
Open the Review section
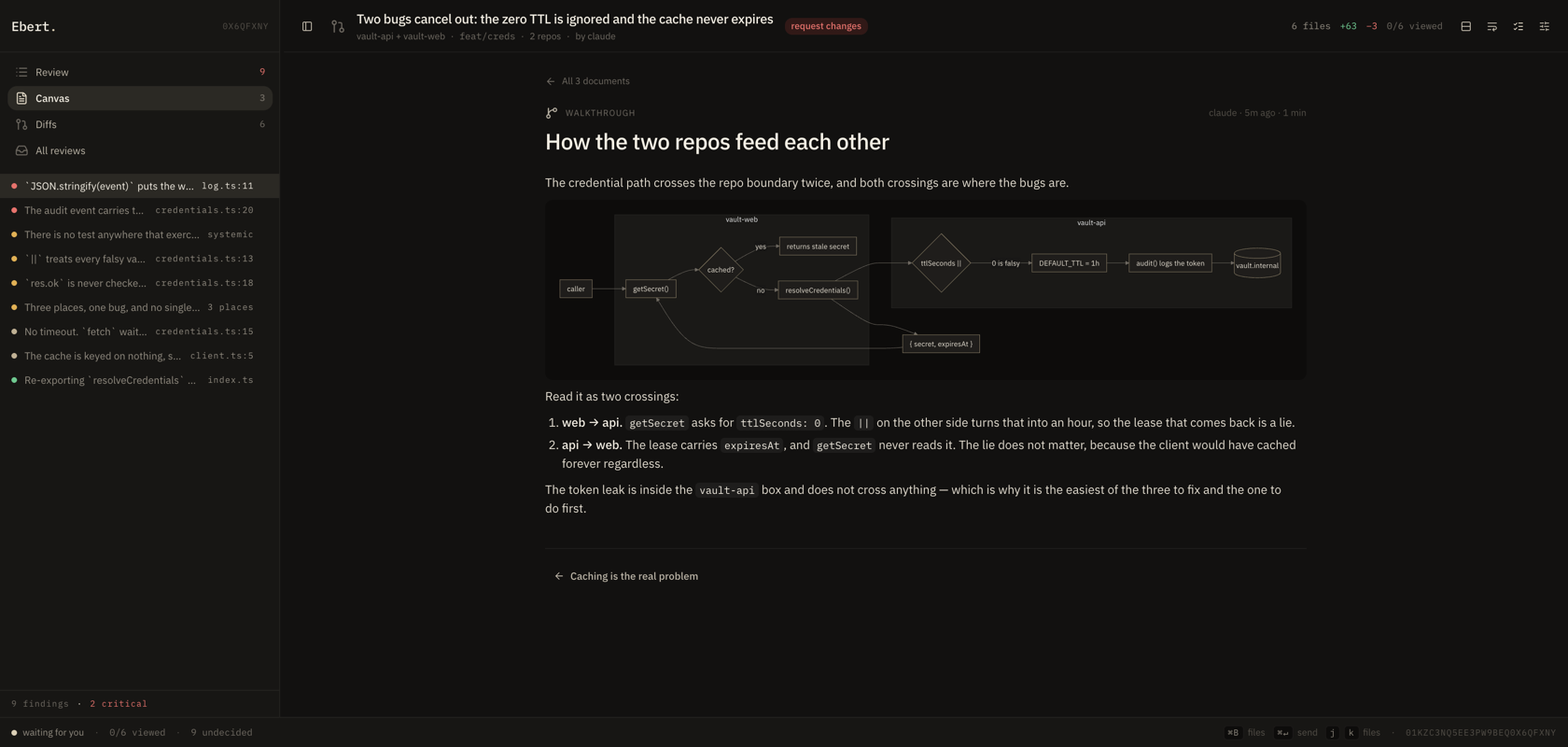click(140, 72)
